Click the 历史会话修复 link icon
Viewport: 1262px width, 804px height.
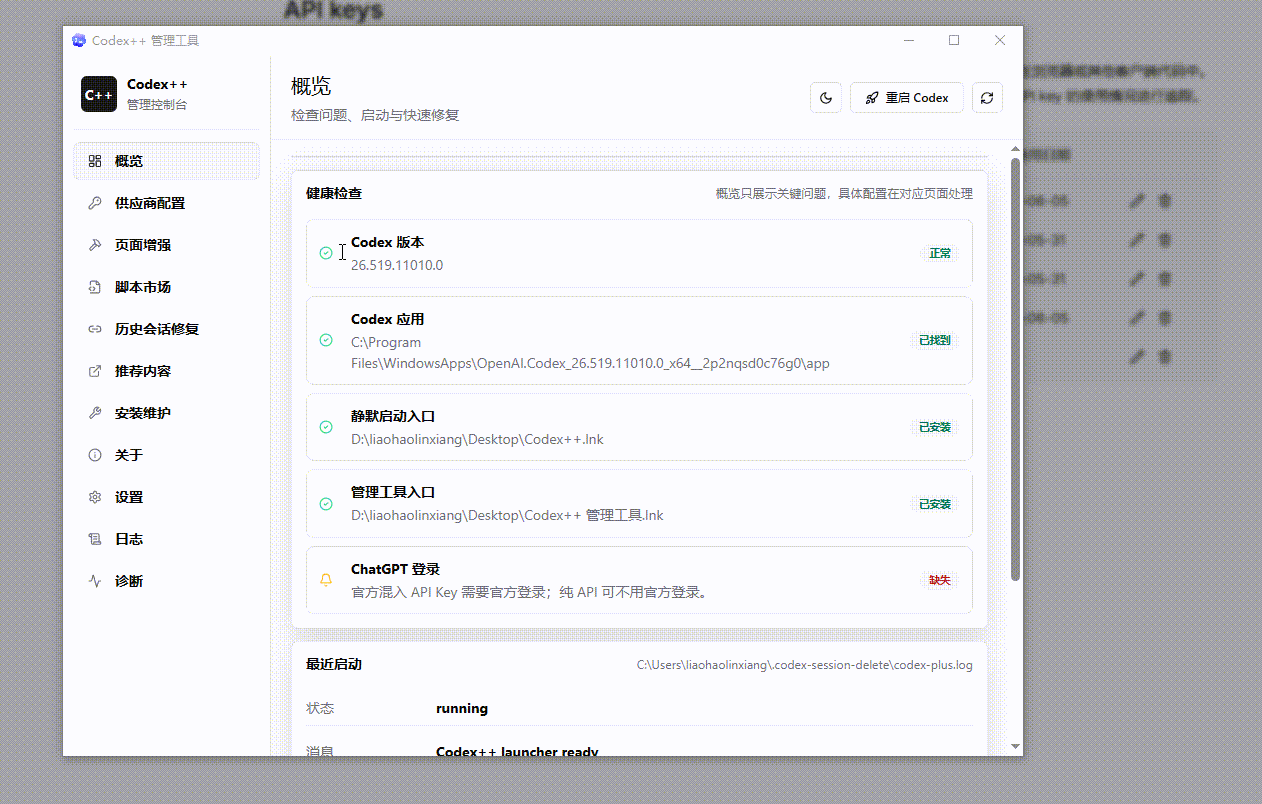95,329
